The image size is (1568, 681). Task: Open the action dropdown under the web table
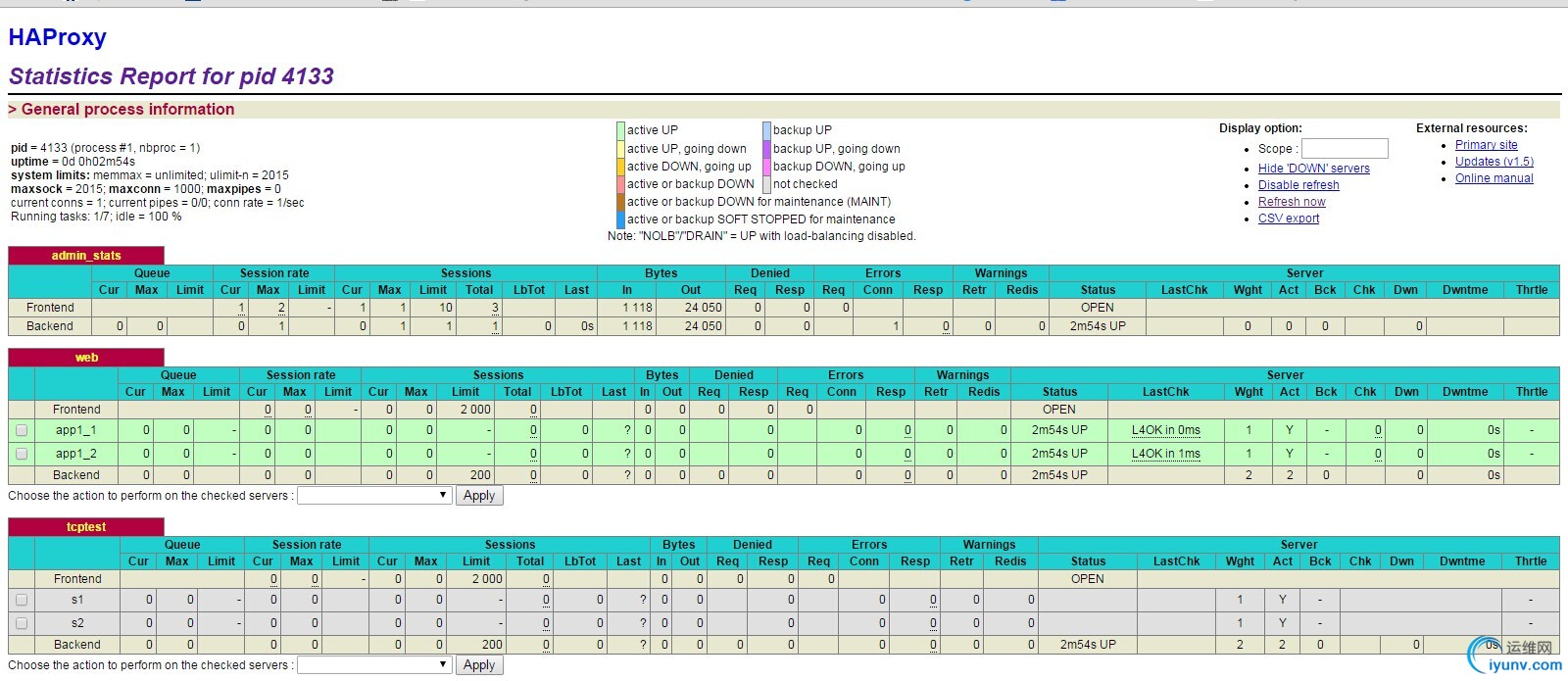[374, 496]
